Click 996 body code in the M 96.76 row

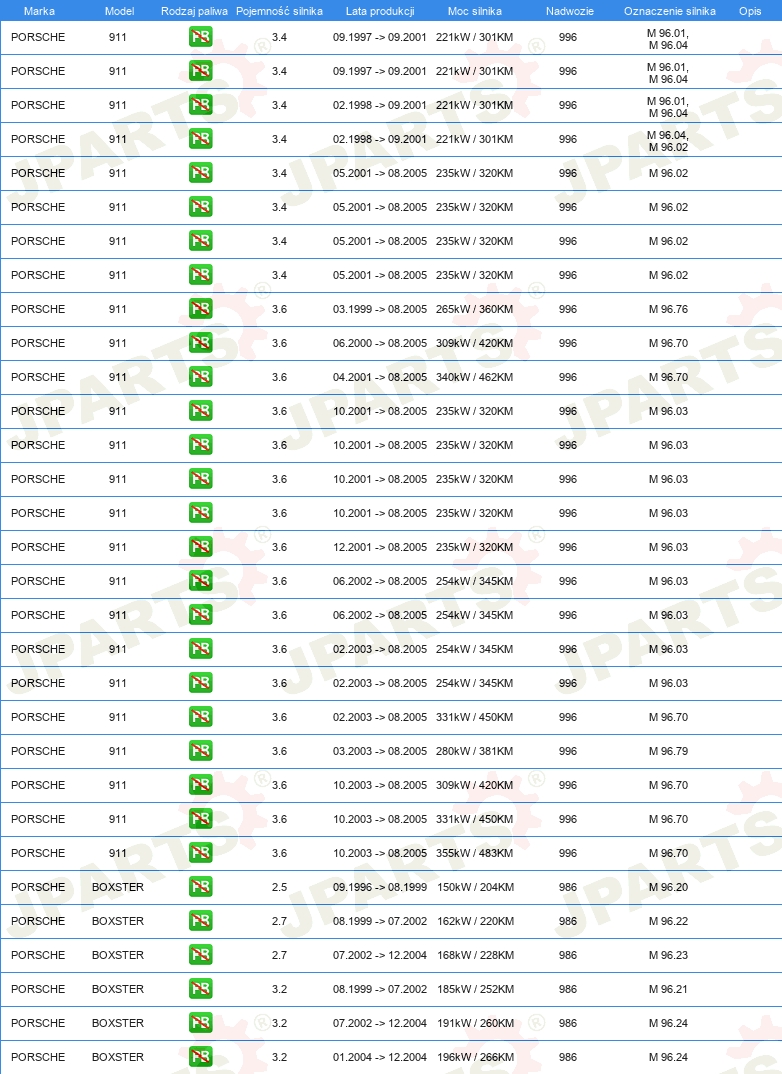[x=568, y=309]
